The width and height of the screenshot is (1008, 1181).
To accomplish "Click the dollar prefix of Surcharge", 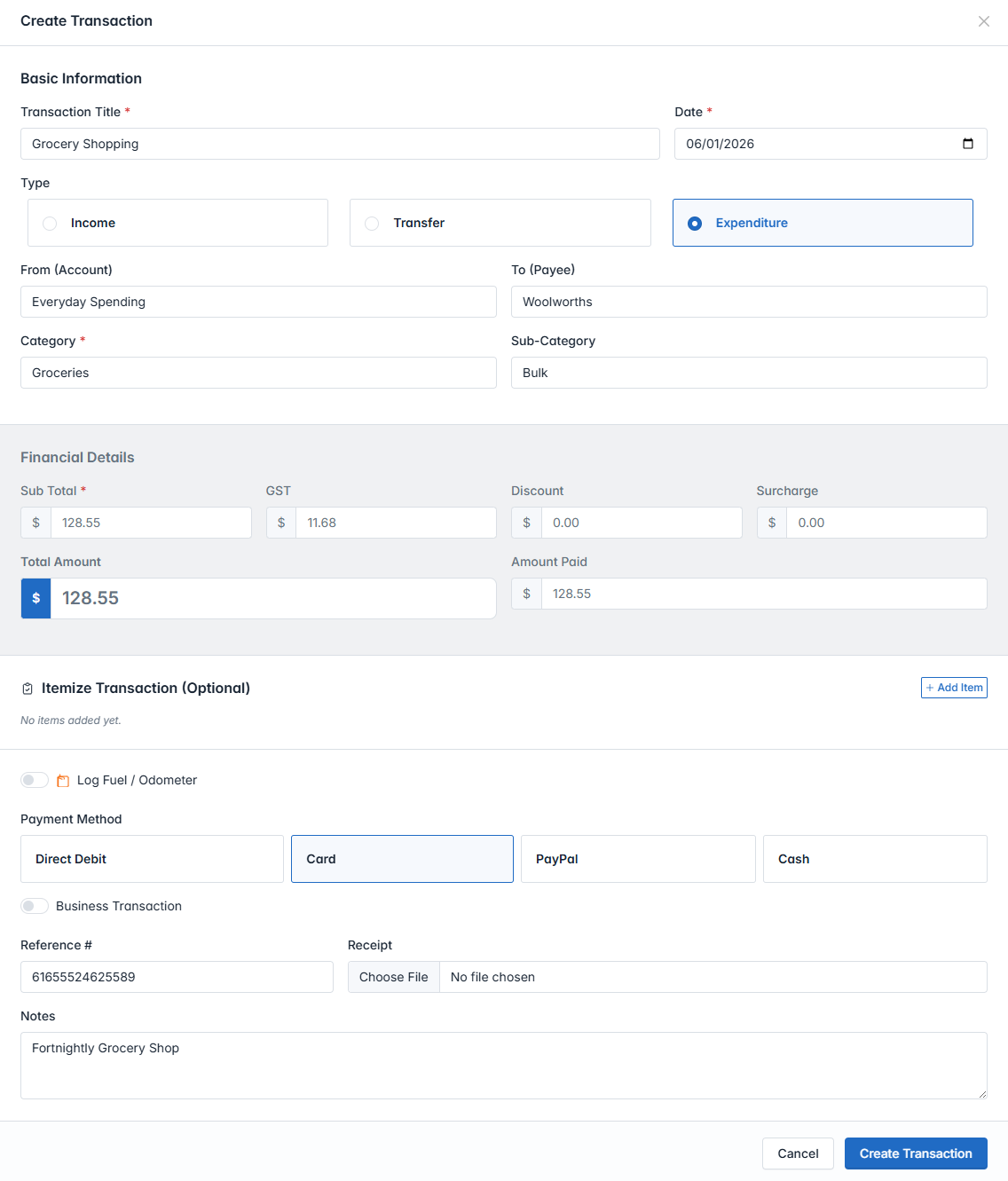I will (x=772, y=523).
